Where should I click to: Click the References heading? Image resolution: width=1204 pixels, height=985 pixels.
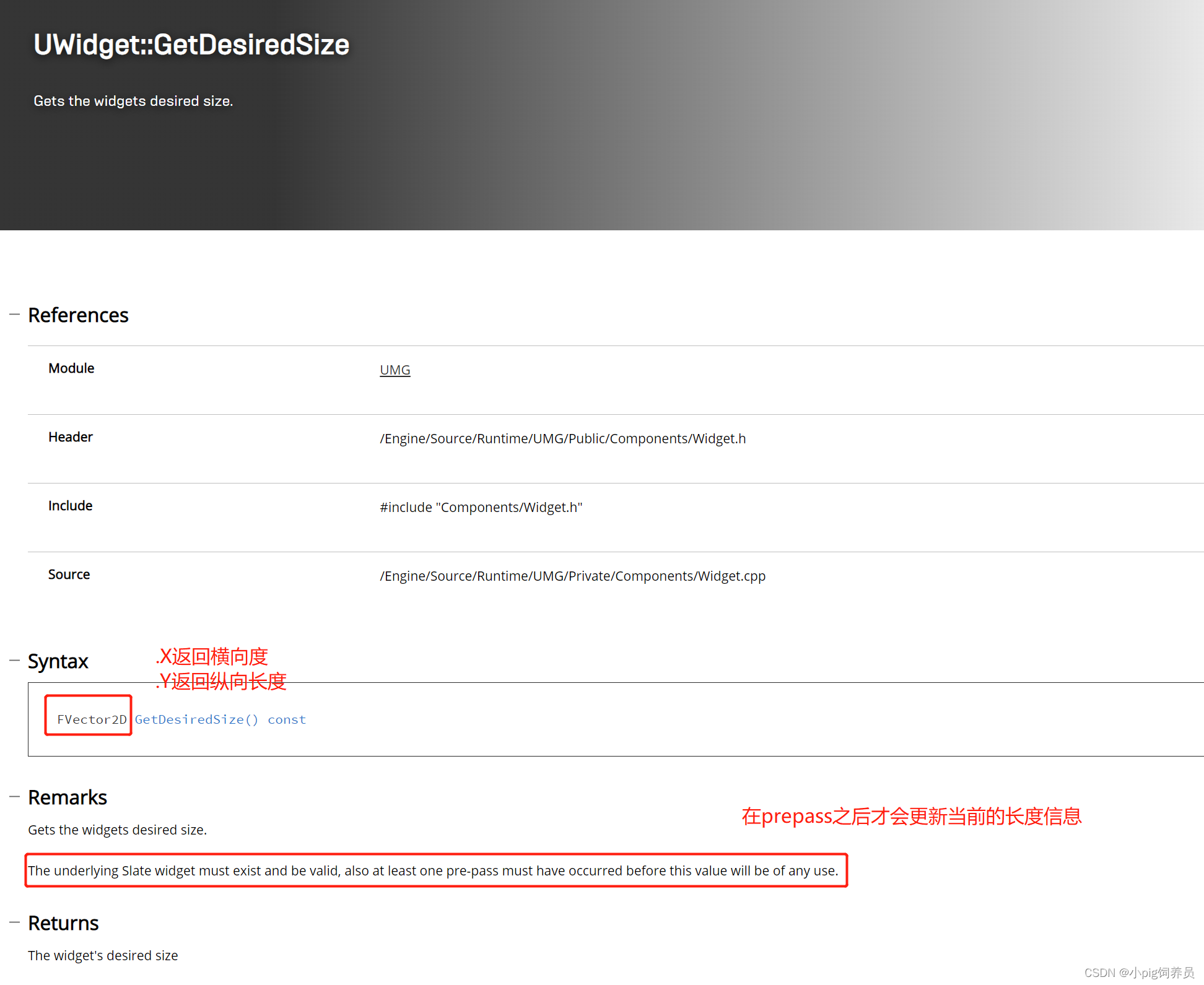79,315
